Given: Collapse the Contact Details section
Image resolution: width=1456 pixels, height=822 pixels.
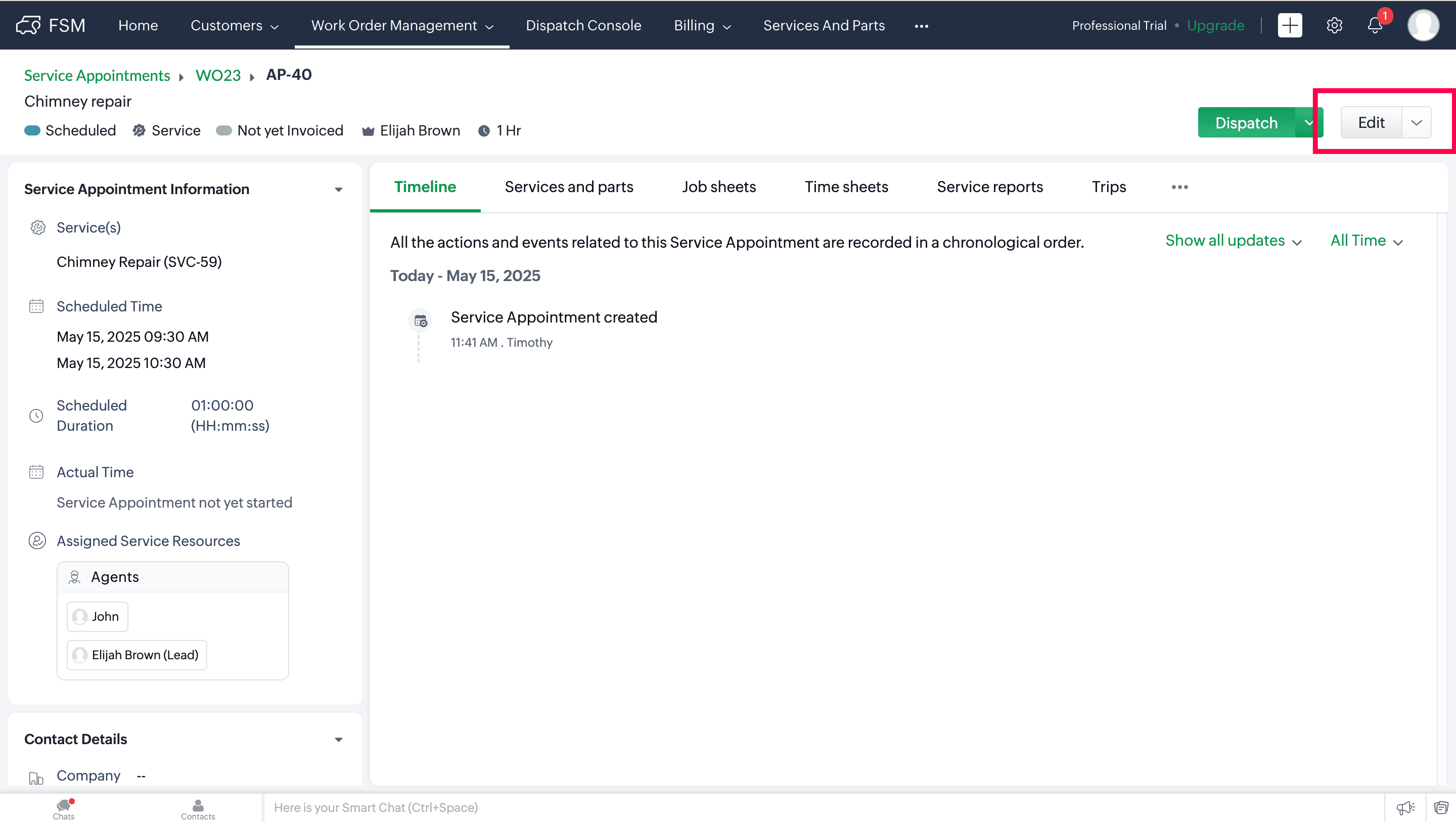Looking at the screenshot, I should point(339,740).
